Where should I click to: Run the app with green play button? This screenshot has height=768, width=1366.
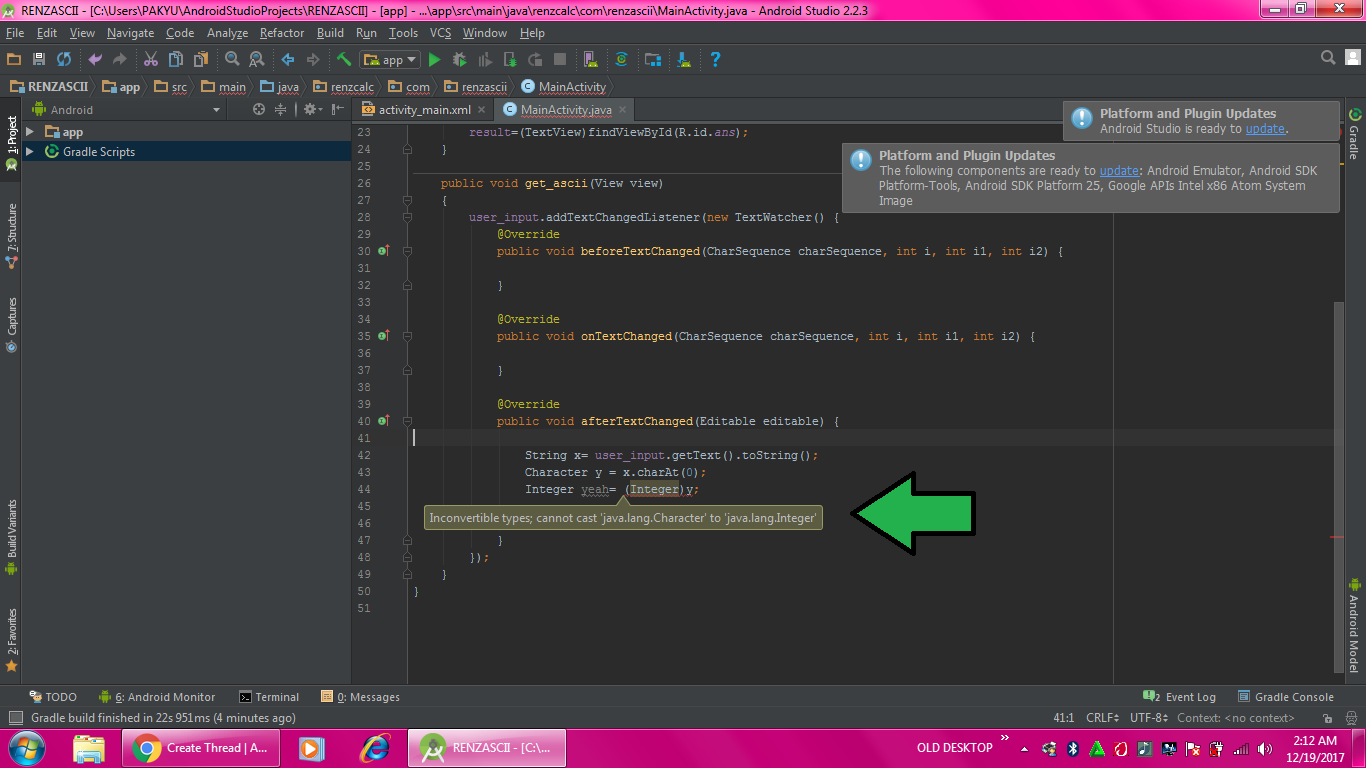pyautogui.click(x=436, y=60)
